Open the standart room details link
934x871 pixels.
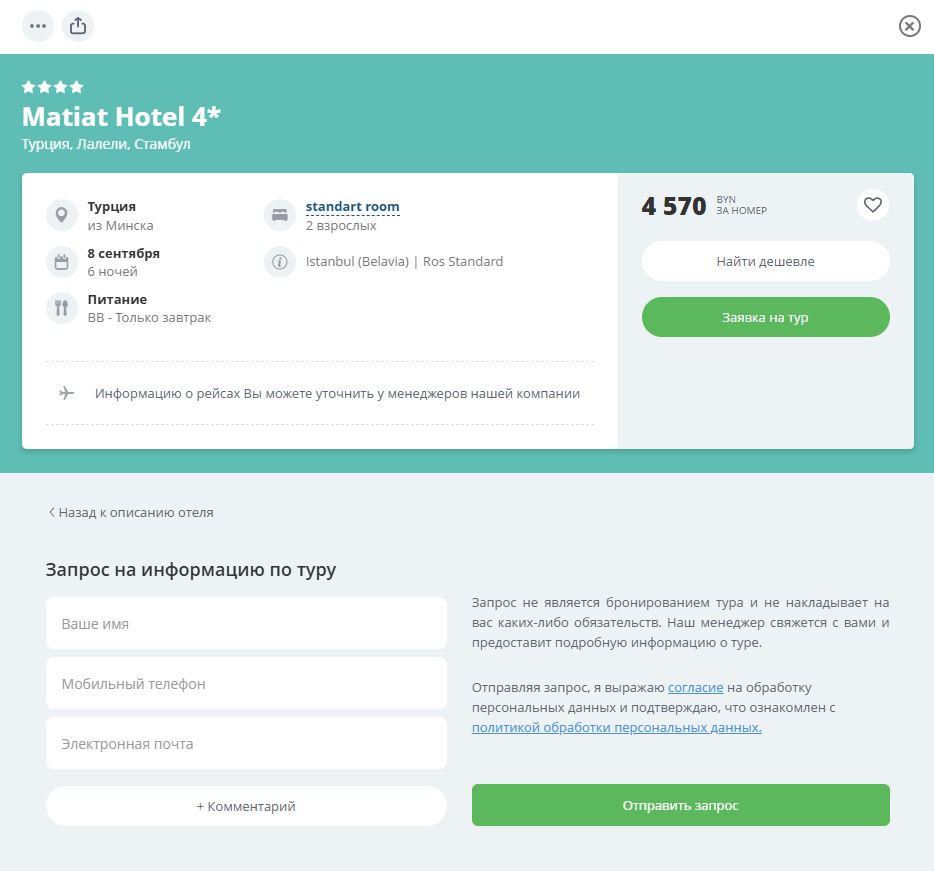[x=352, y=207]
